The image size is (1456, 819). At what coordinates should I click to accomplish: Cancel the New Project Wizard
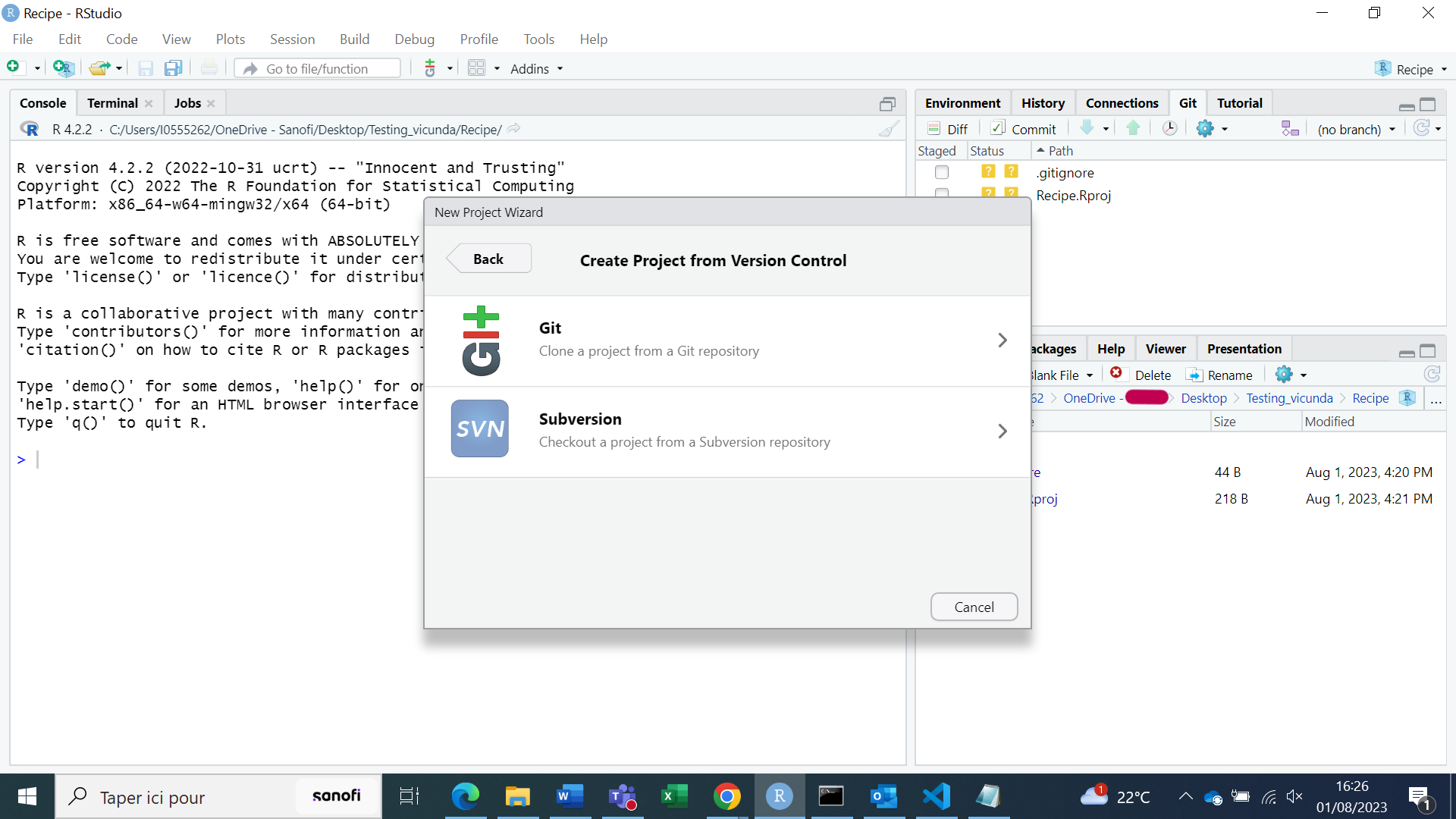[x=974, y=607]
